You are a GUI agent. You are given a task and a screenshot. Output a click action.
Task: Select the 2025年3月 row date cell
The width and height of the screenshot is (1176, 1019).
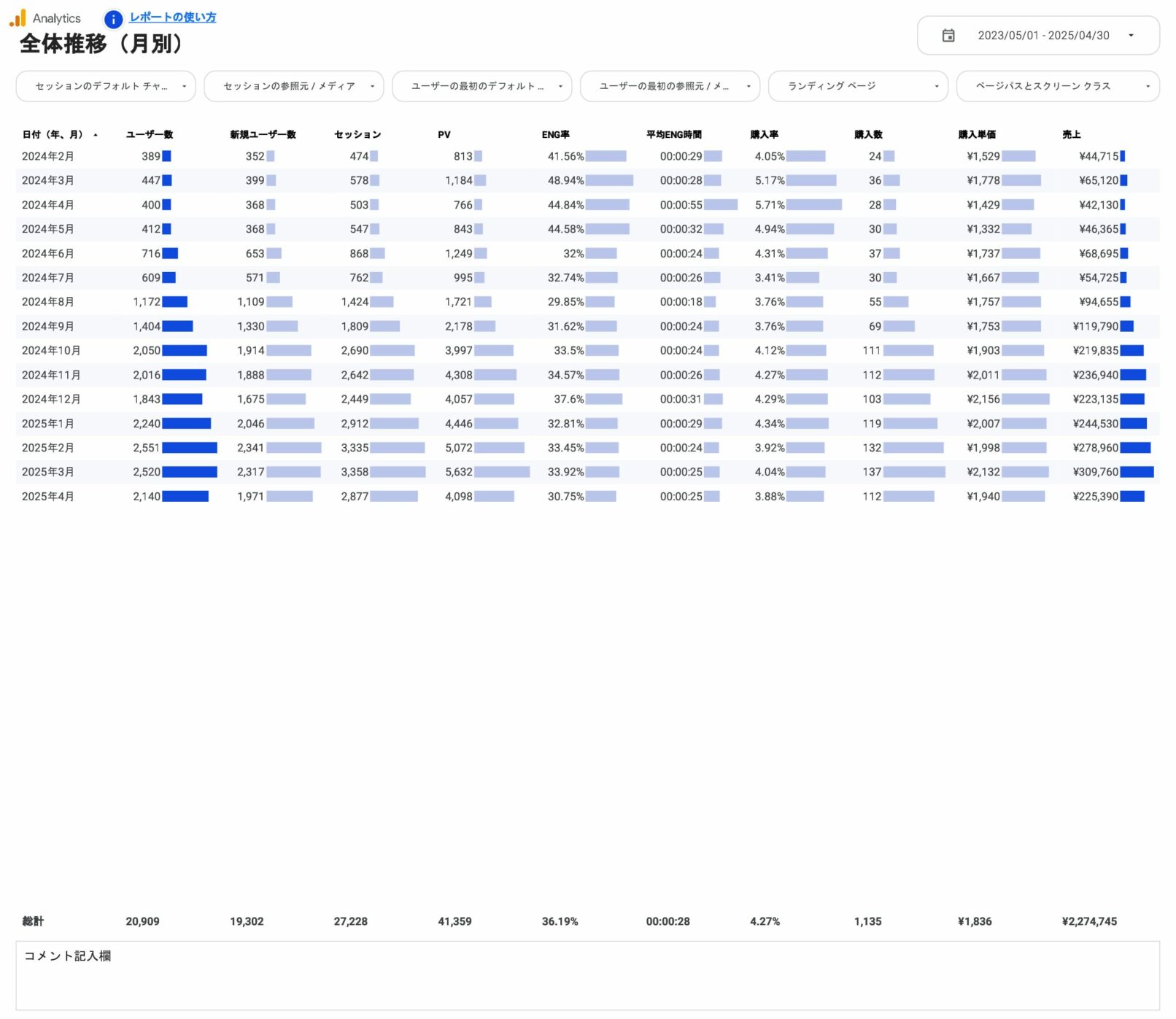coord(48,472)
